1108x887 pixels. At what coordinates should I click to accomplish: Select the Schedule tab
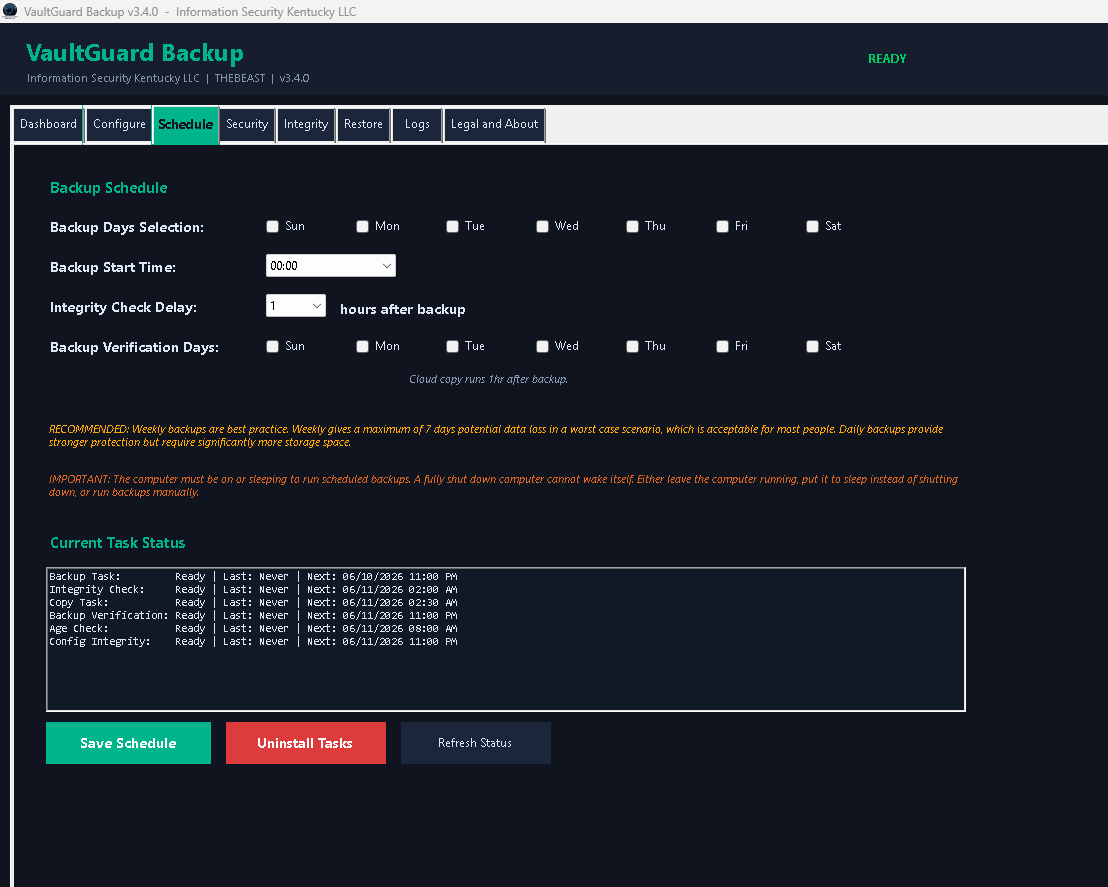click(x=186, y=125)
